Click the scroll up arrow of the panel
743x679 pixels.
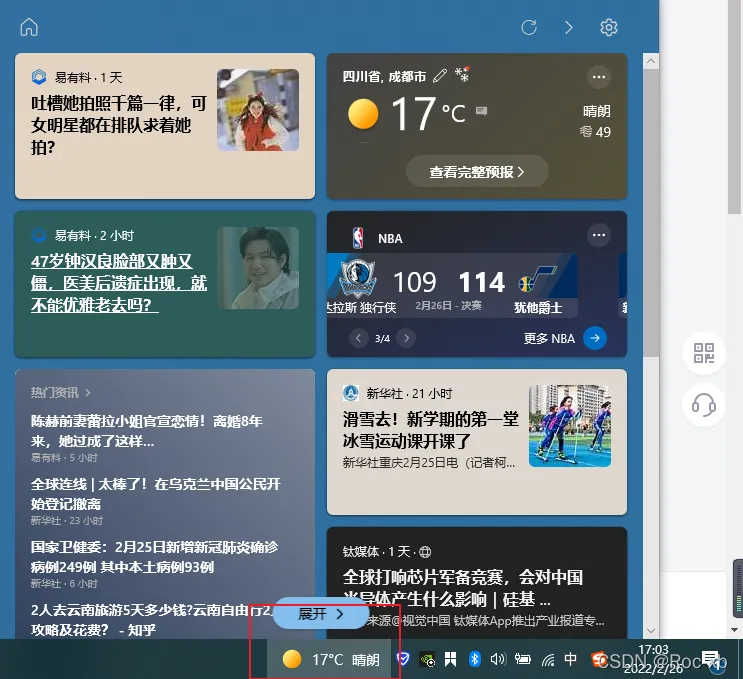click(x=651, y=61)
